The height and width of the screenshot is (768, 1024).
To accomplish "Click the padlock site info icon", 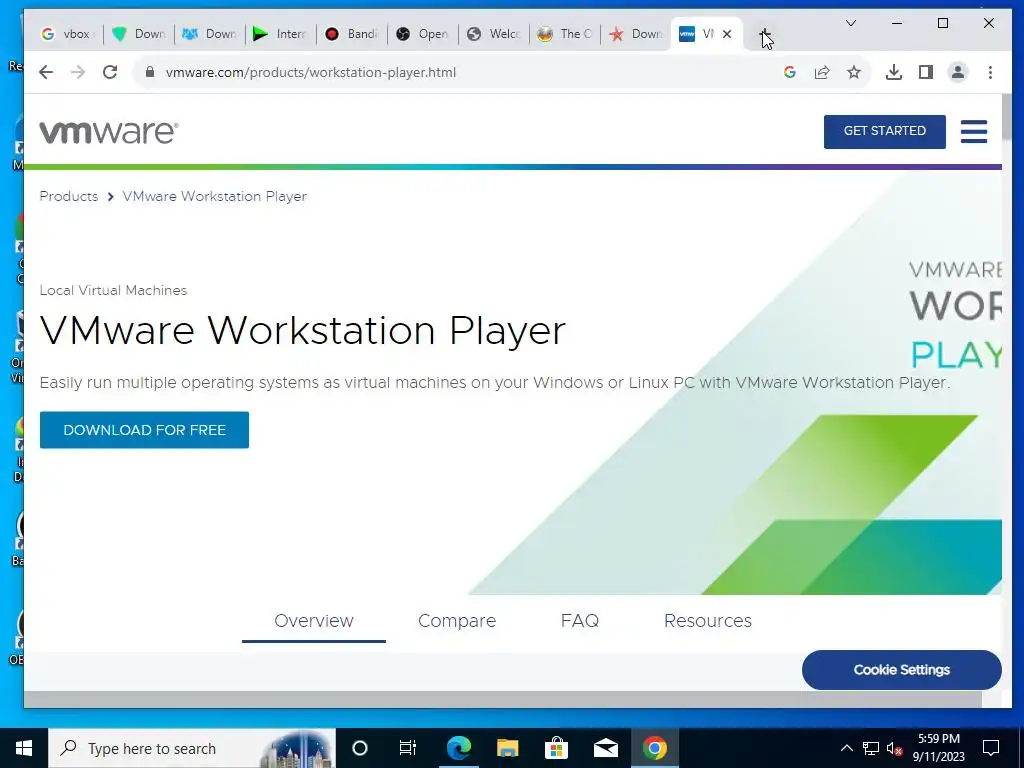I will click(150, 72).
